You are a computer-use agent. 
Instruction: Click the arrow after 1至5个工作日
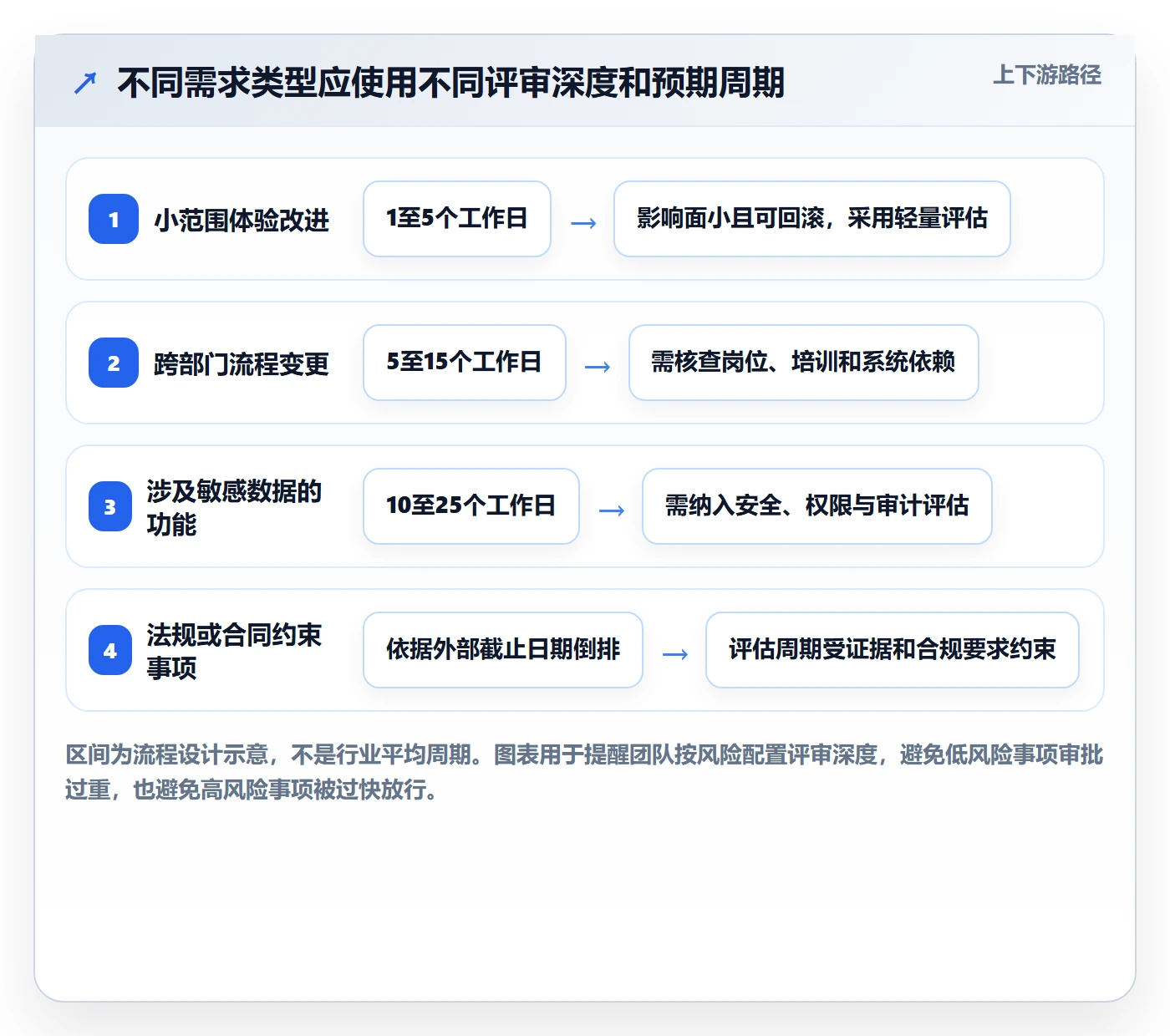coord(583,222)
